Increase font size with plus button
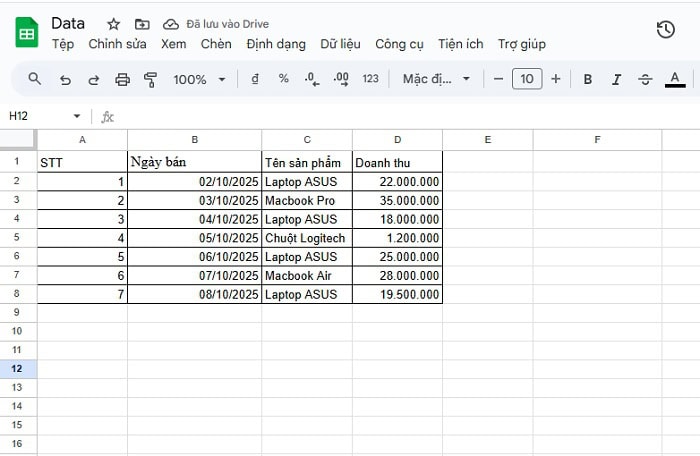This screenshot has height=456, width=700. pos(556,79)
